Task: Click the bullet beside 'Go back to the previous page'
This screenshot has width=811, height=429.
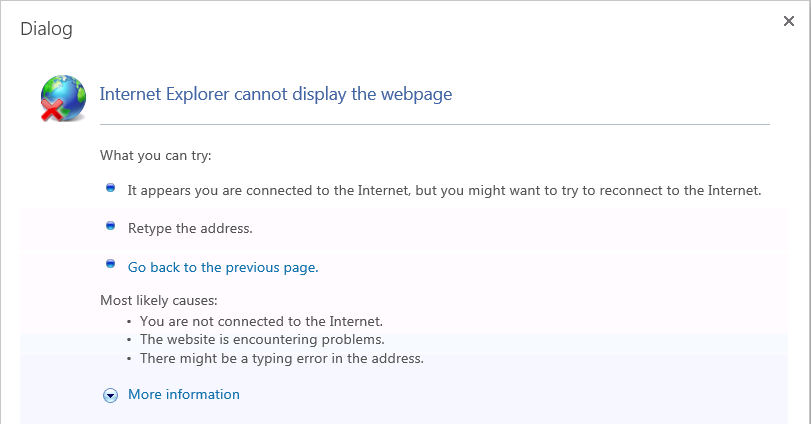Action: (110, 264)
